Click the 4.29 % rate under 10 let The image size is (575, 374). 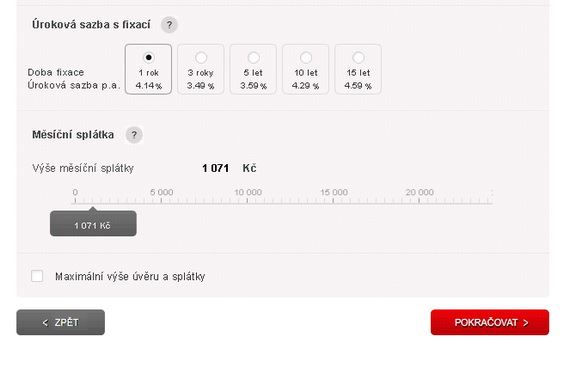coord(305,86)
